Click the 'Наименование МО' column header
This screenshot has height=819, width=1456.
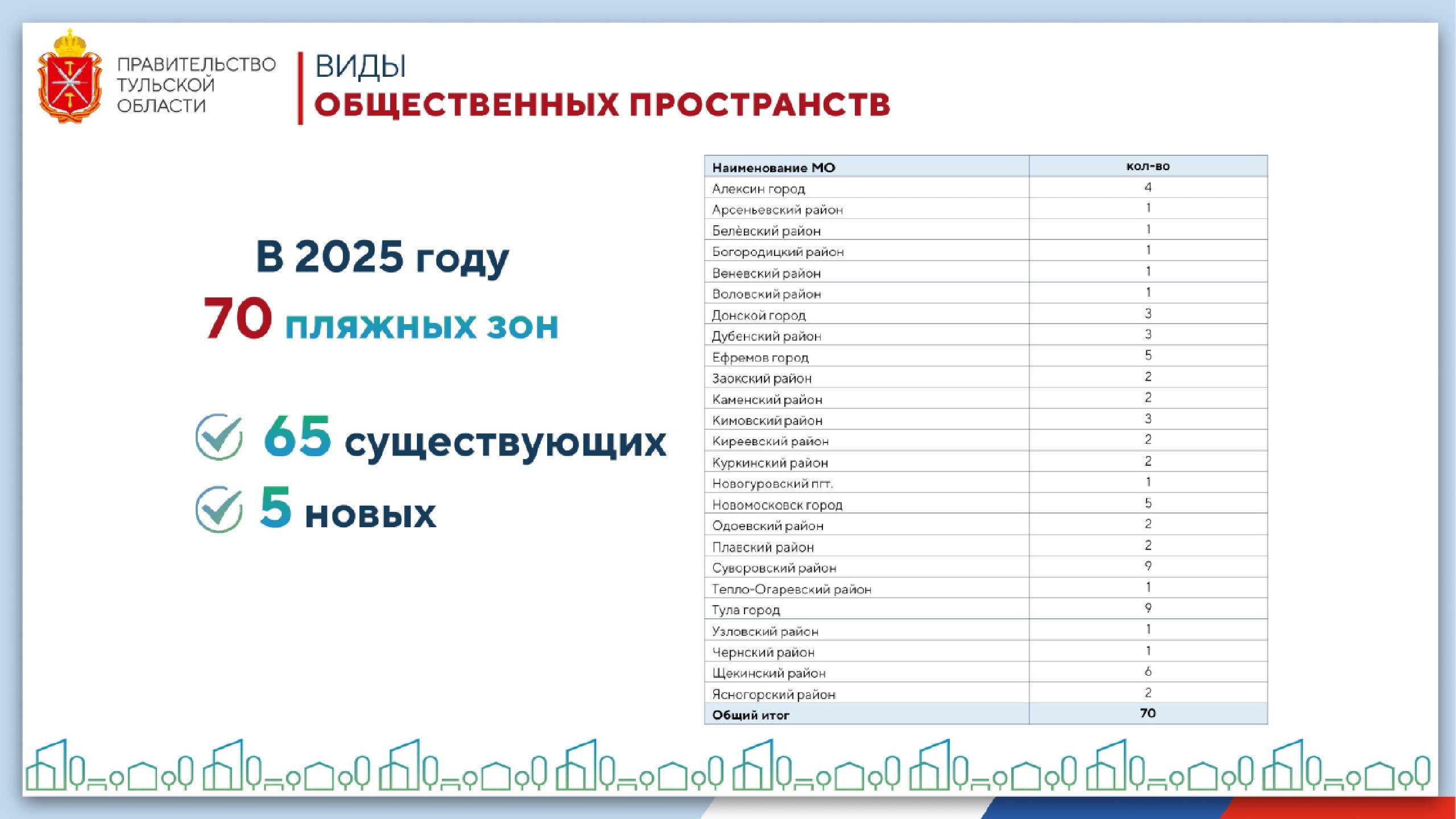(x=867, y=167)
